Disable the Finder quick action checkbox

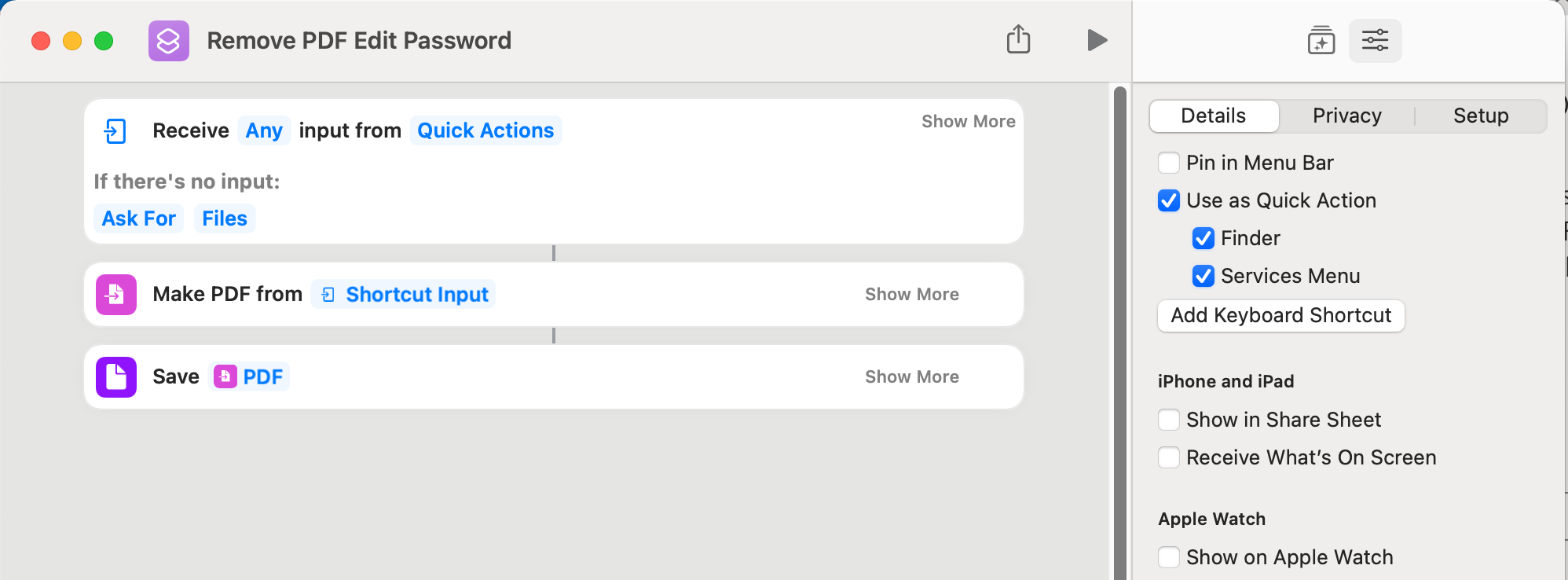point(1203,238)
